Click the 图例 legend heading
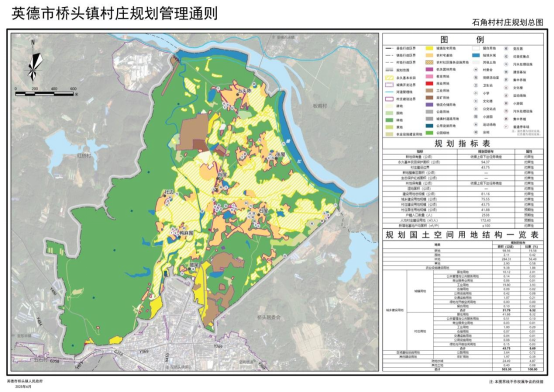 [x=462, y=39]
